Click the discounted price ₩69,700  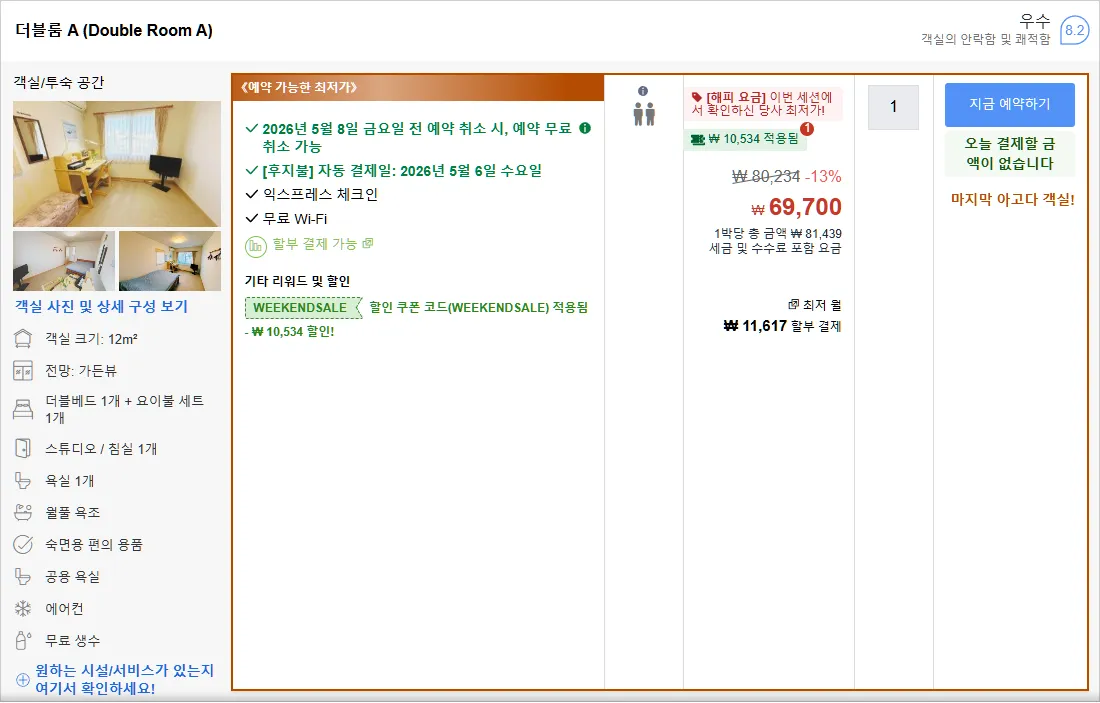[796, 207]
